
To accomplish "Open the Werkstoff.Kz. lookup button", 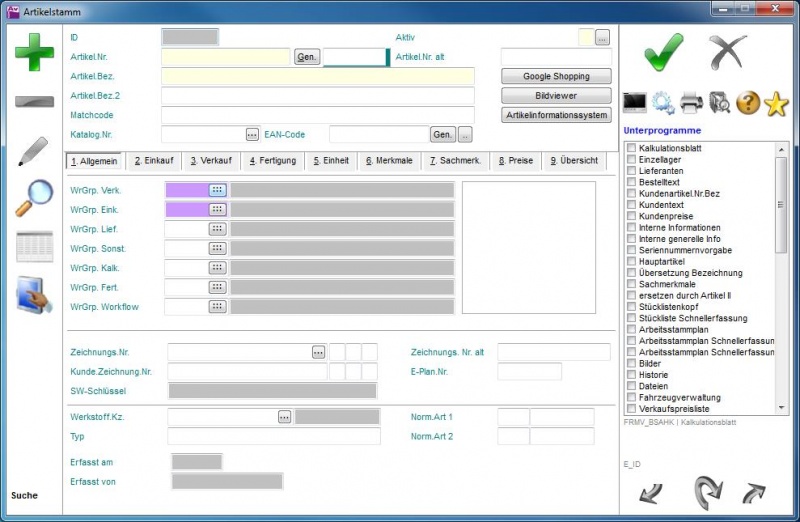I will [284, 416].
